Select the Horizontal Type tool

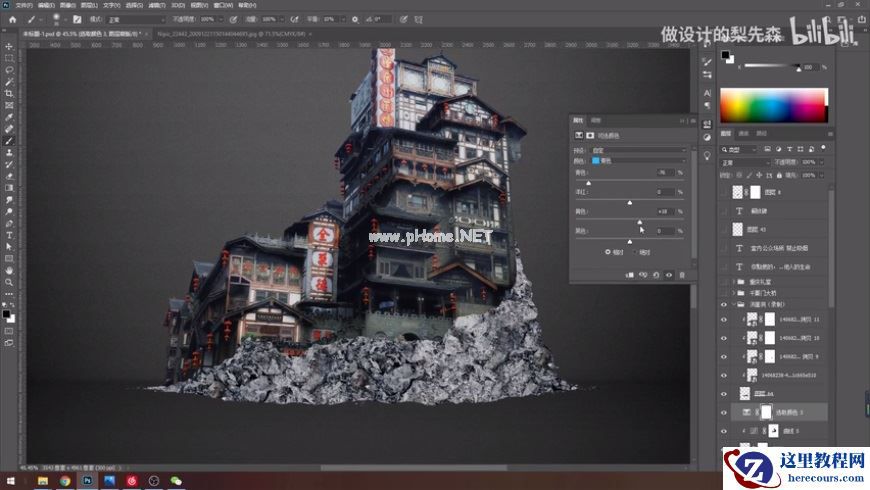click(x=9, y=235)
